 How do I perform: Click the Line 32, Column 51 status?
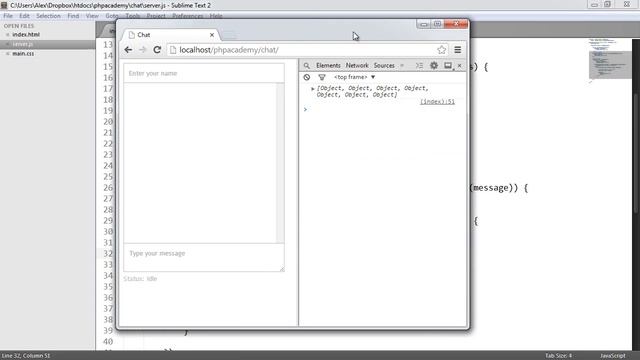(26, 356)
